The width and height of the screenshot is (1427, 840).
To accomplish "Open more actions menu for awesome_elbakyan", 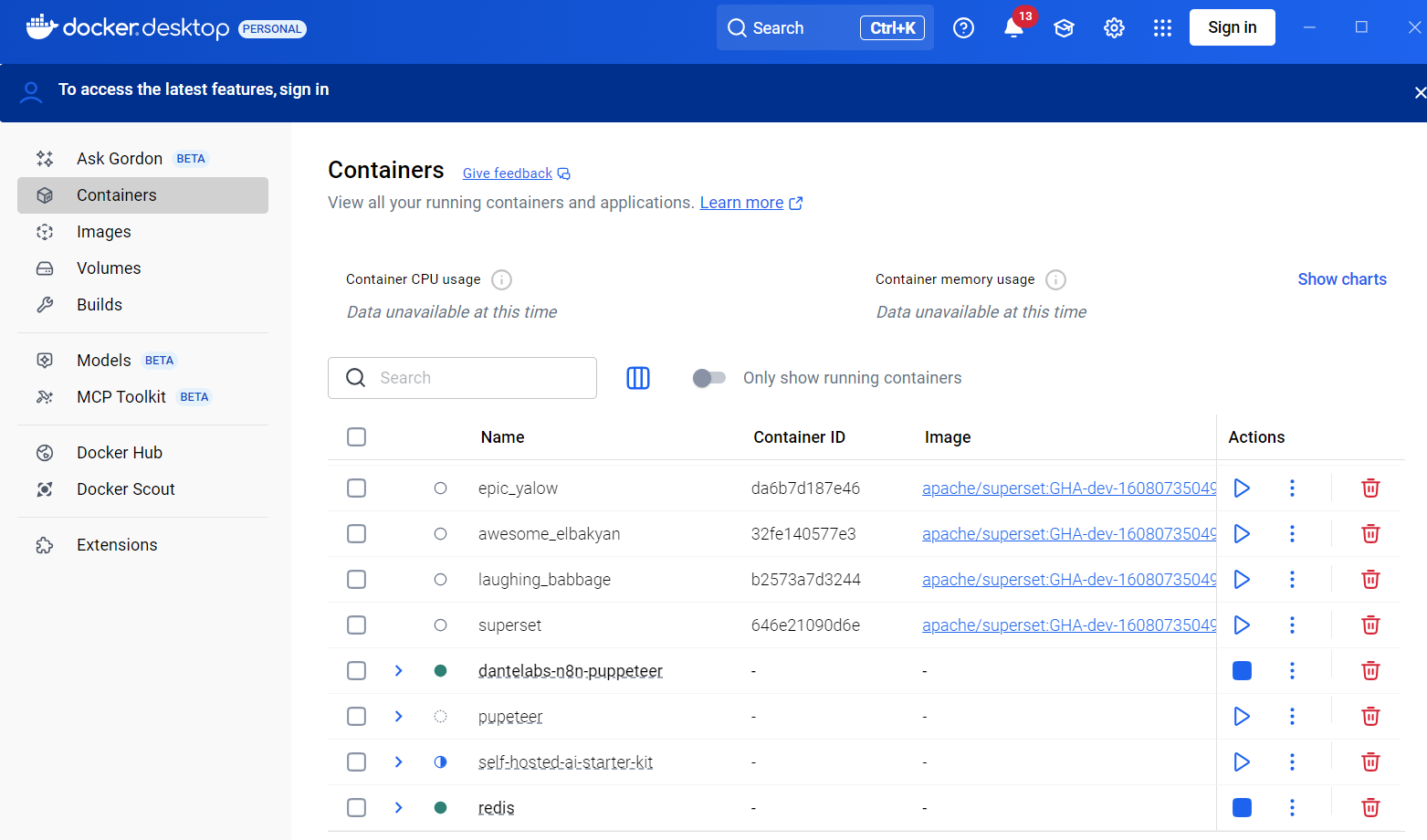I will 1292,534.
